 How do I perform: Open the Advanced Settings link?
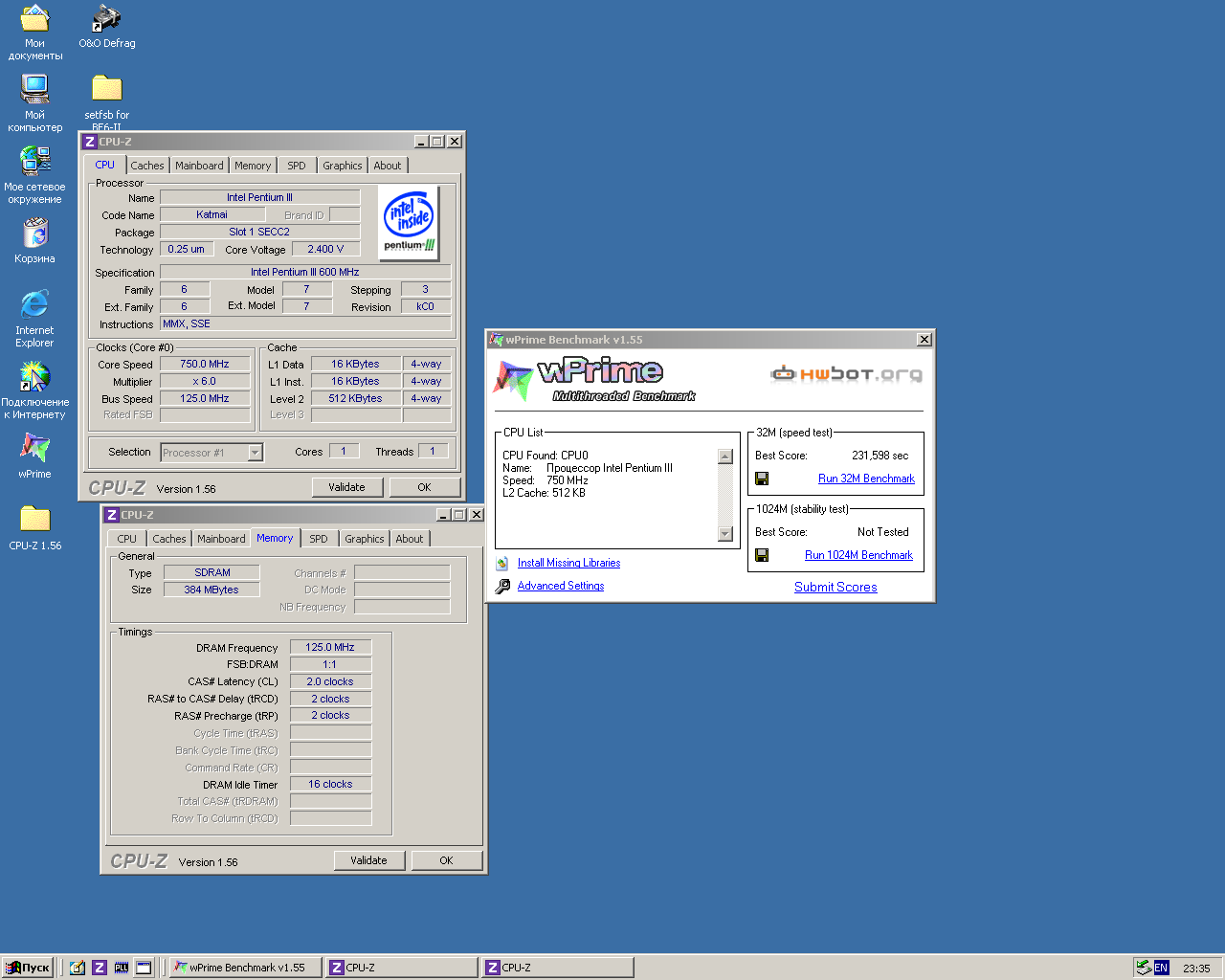pyautogui.click(x=561, y=586)
